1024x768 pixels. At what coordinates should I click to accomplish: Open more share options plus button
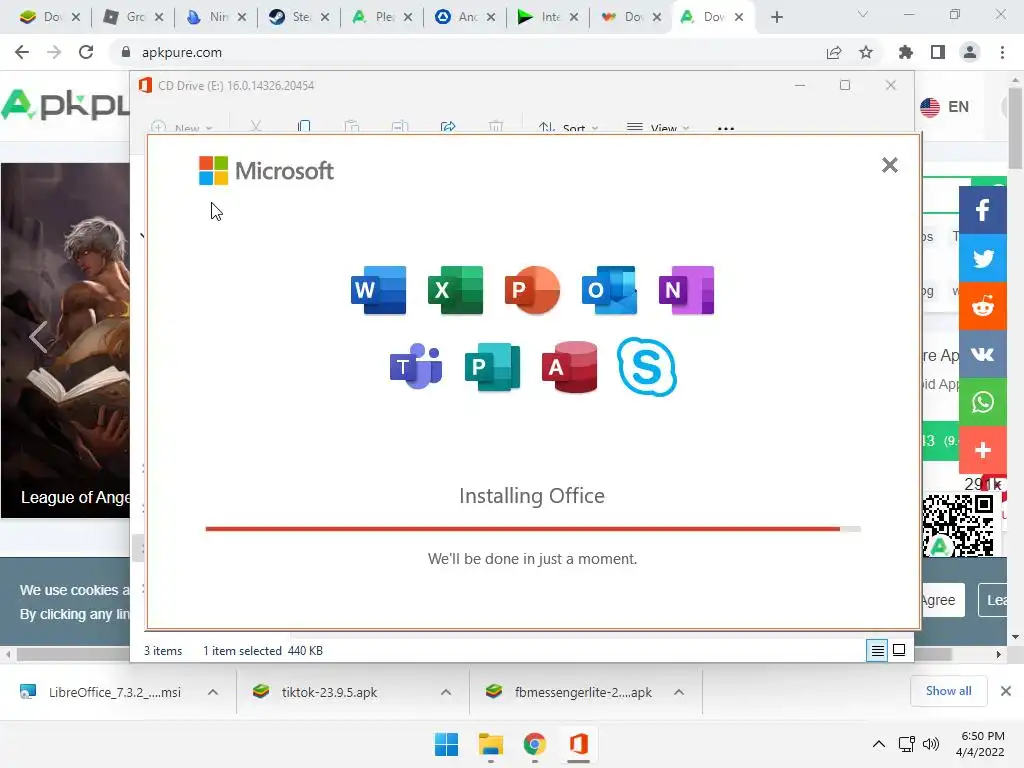tap(982, 450)
